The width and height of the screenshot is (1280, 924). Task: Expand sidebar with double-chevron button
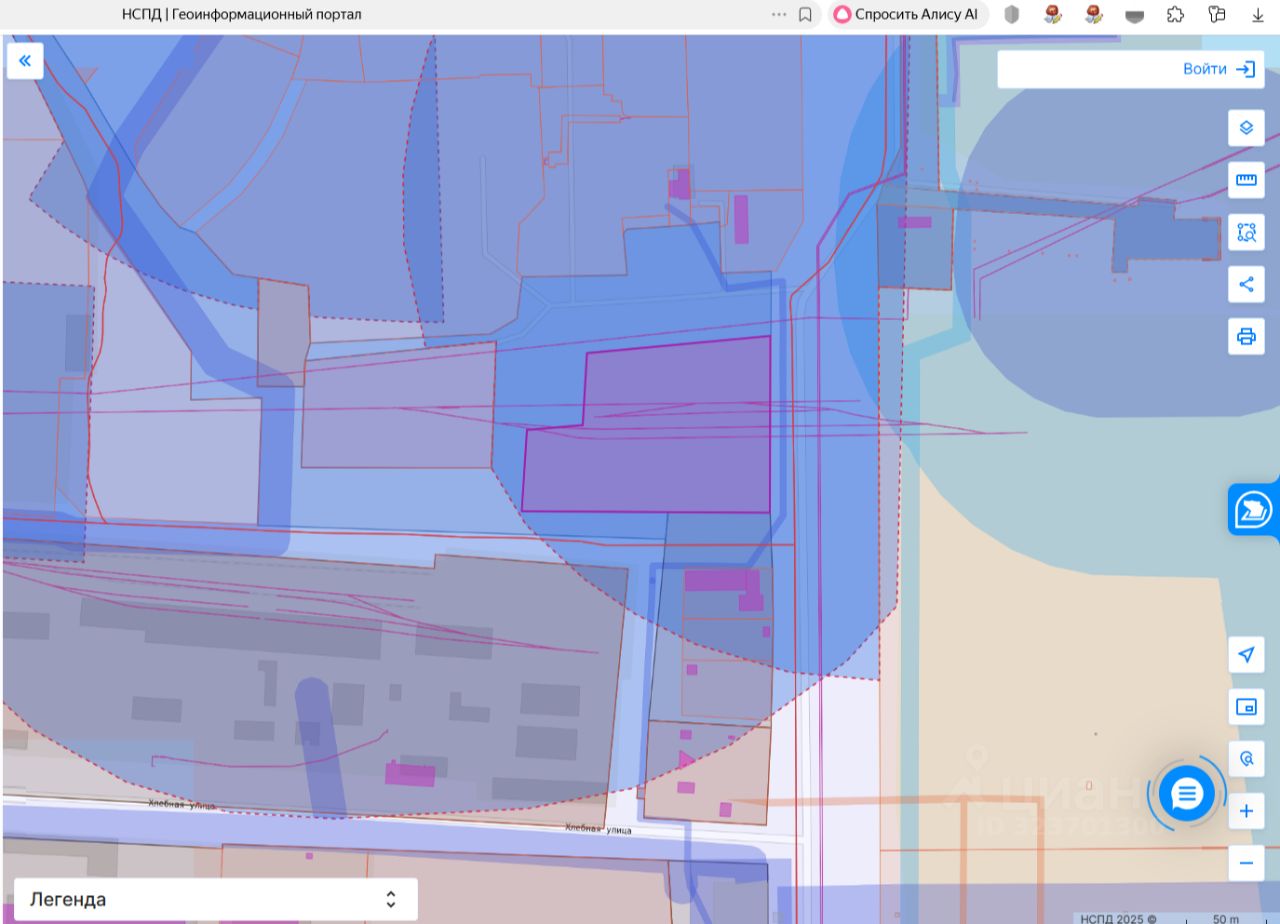tap(25, 61)
